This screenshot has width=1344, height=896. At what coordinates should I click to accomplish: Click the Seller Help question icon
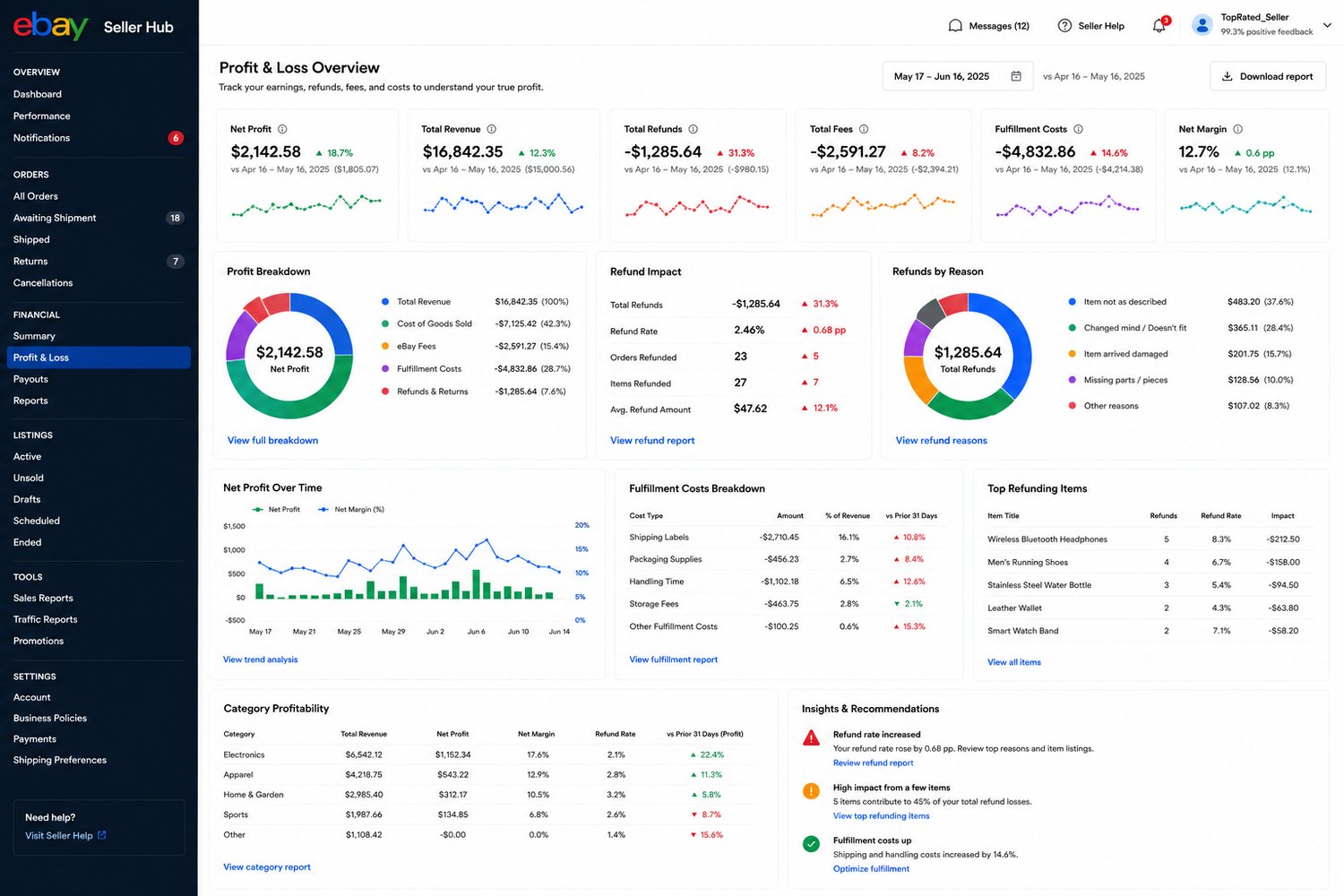(1064, 26)
